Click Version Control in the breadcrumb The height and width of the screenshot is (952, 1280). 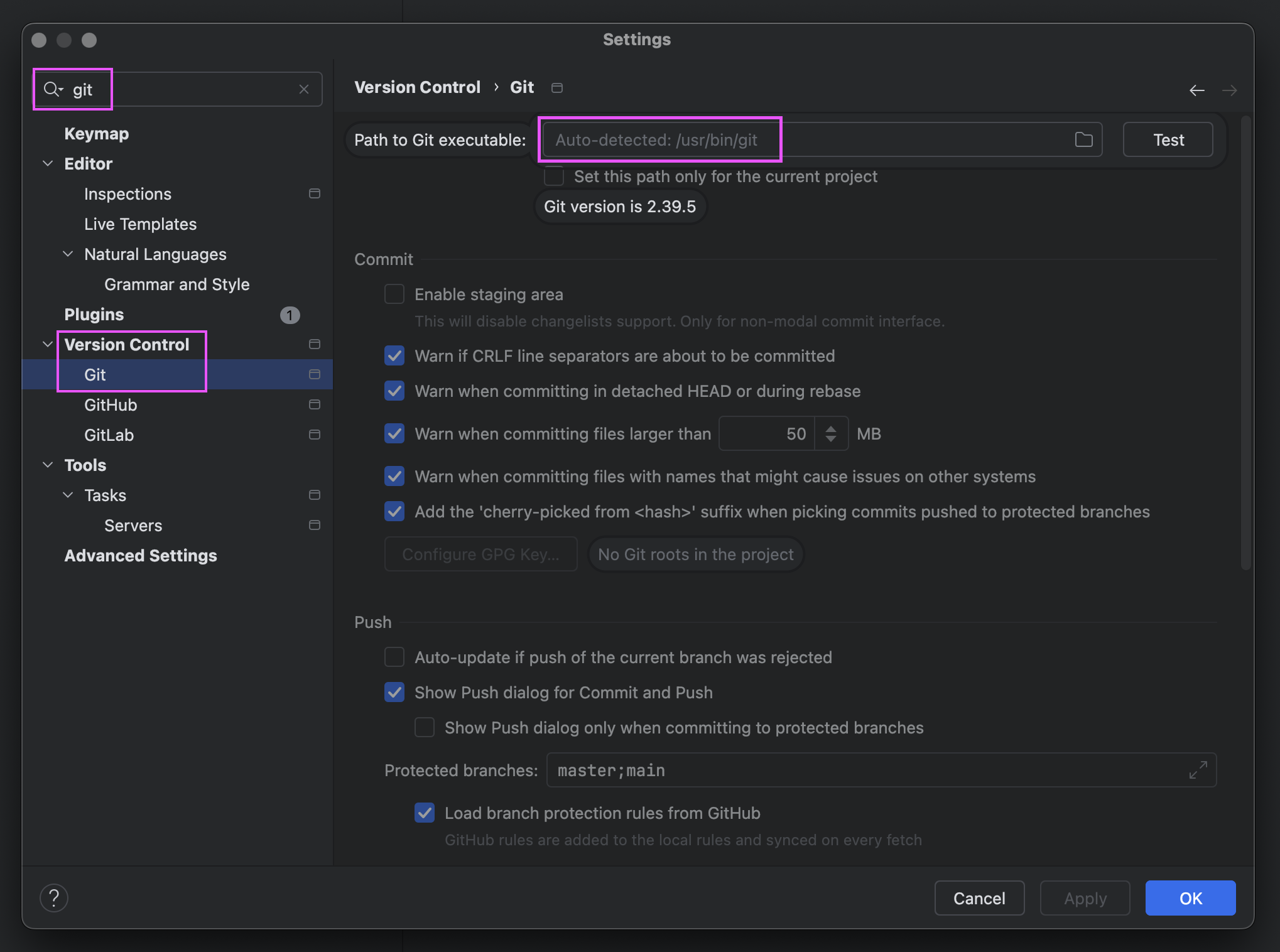(417, 87)
